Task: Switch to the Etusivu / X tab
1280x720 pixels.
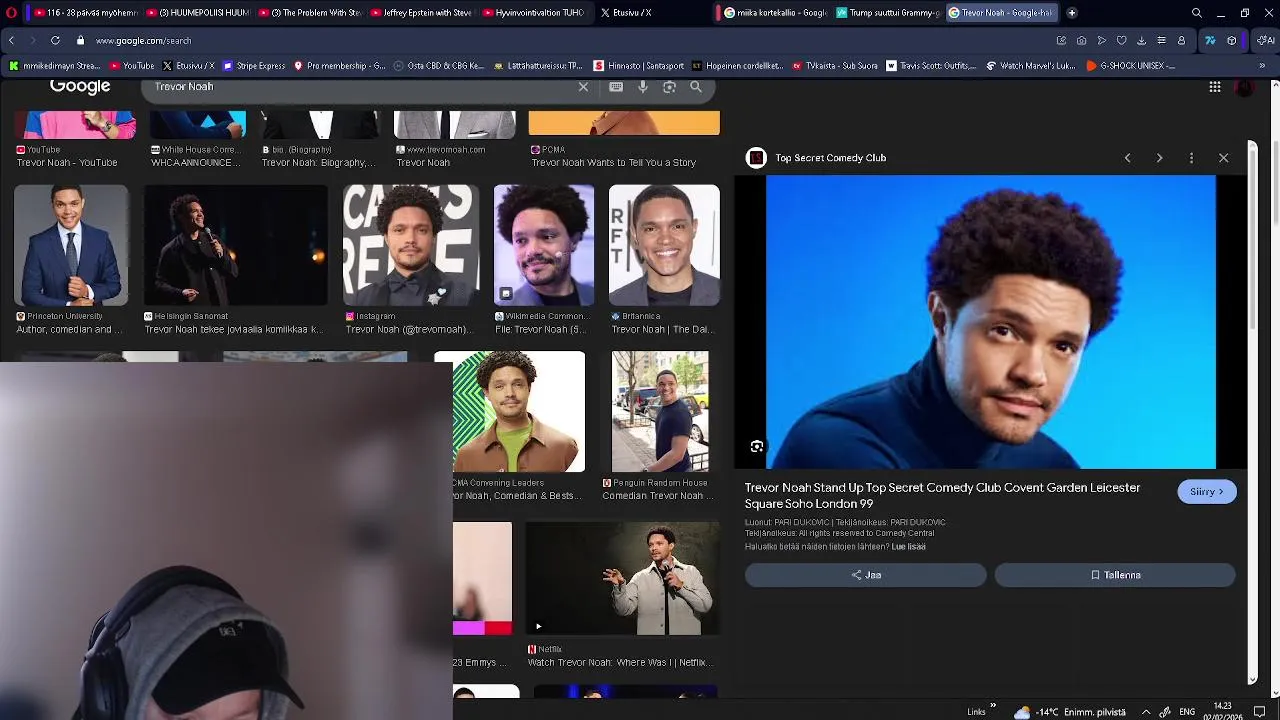Action: [626, 13]
